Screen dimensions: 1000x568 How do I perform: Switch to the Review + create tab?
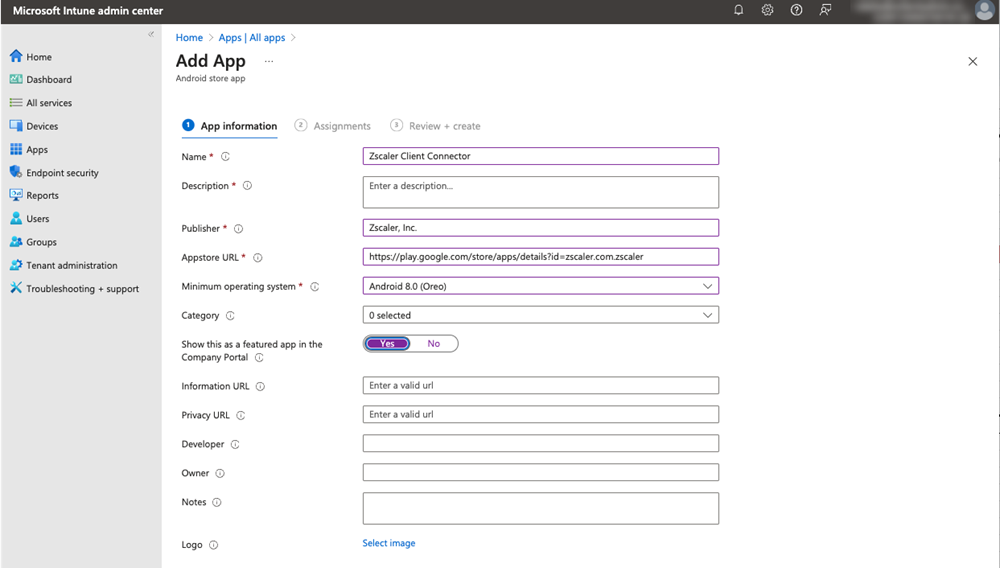point(435,126)
